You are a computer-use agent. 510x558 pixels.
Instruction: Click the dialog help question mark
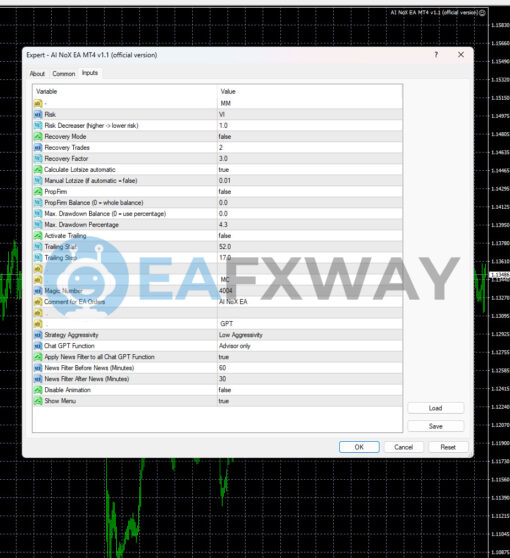(x=436, y=55)
